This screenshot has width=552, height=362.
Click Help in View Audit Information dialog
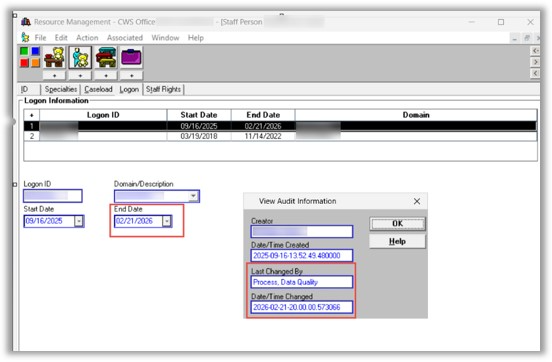(x=397, y=242)
